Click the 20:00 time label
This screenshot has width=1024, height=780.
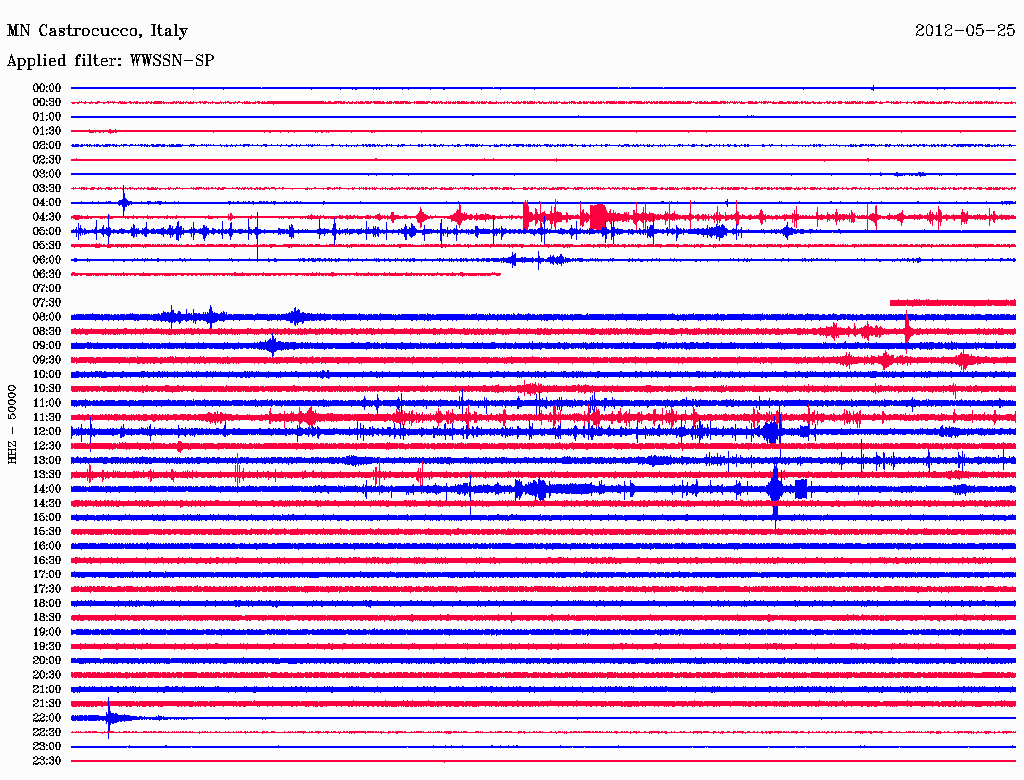coord(47,661)
